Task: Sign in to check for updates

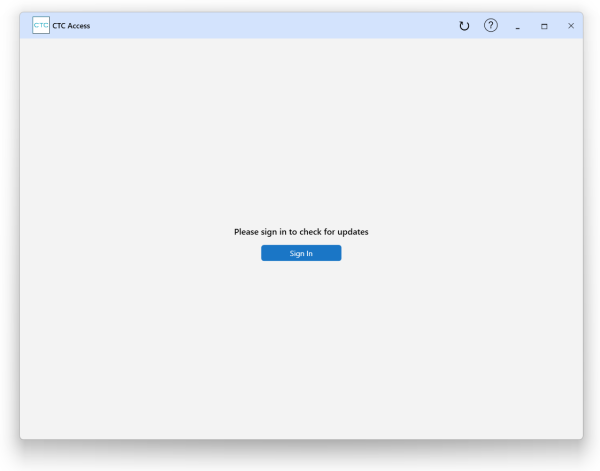Action: tap(301, 254)
